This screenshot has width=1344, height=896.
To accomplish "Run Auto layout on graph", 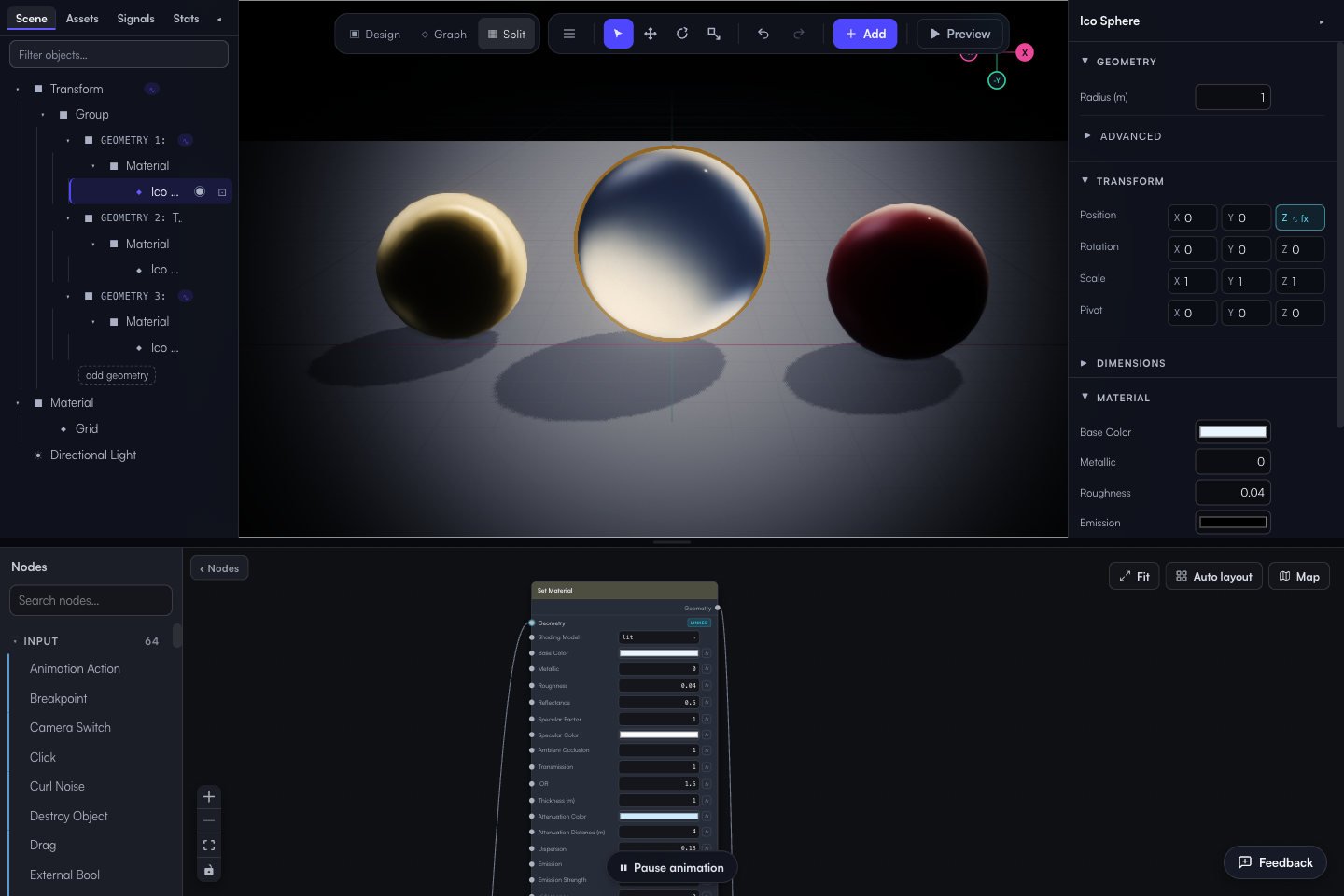I will [x=1214, y=577].
